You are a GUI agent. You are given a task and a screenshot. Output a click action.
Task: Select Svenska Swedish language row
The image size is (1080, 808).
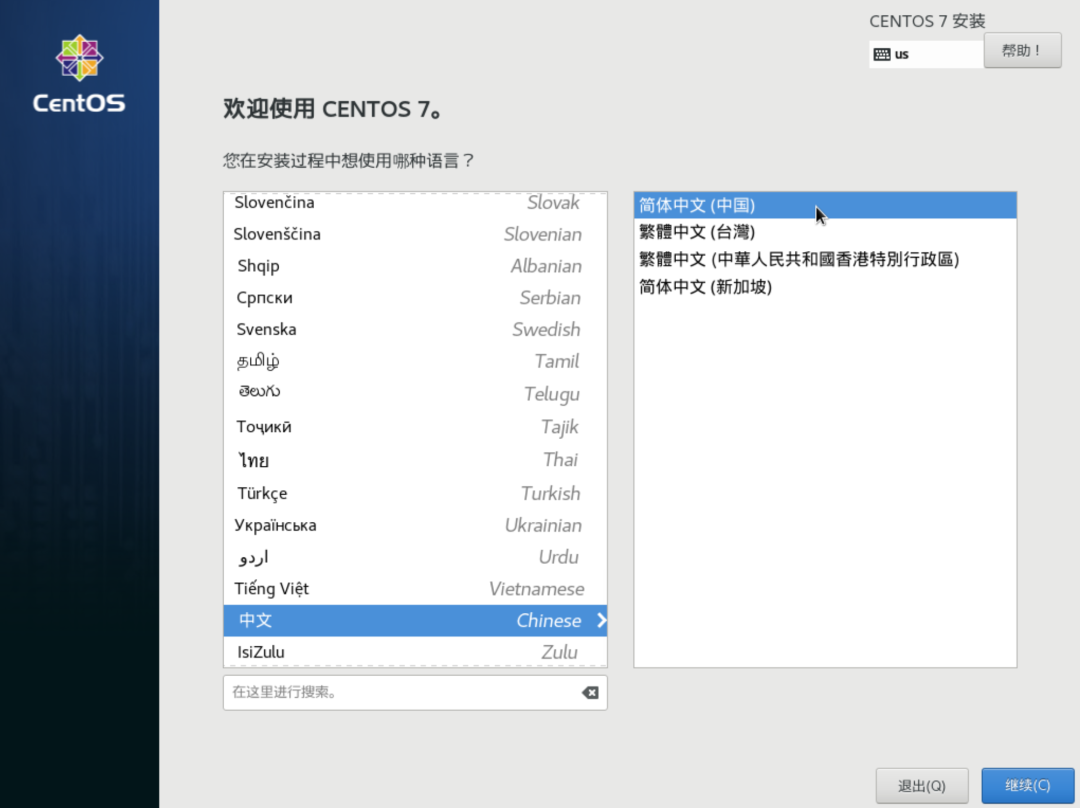[x=415, y=329]
